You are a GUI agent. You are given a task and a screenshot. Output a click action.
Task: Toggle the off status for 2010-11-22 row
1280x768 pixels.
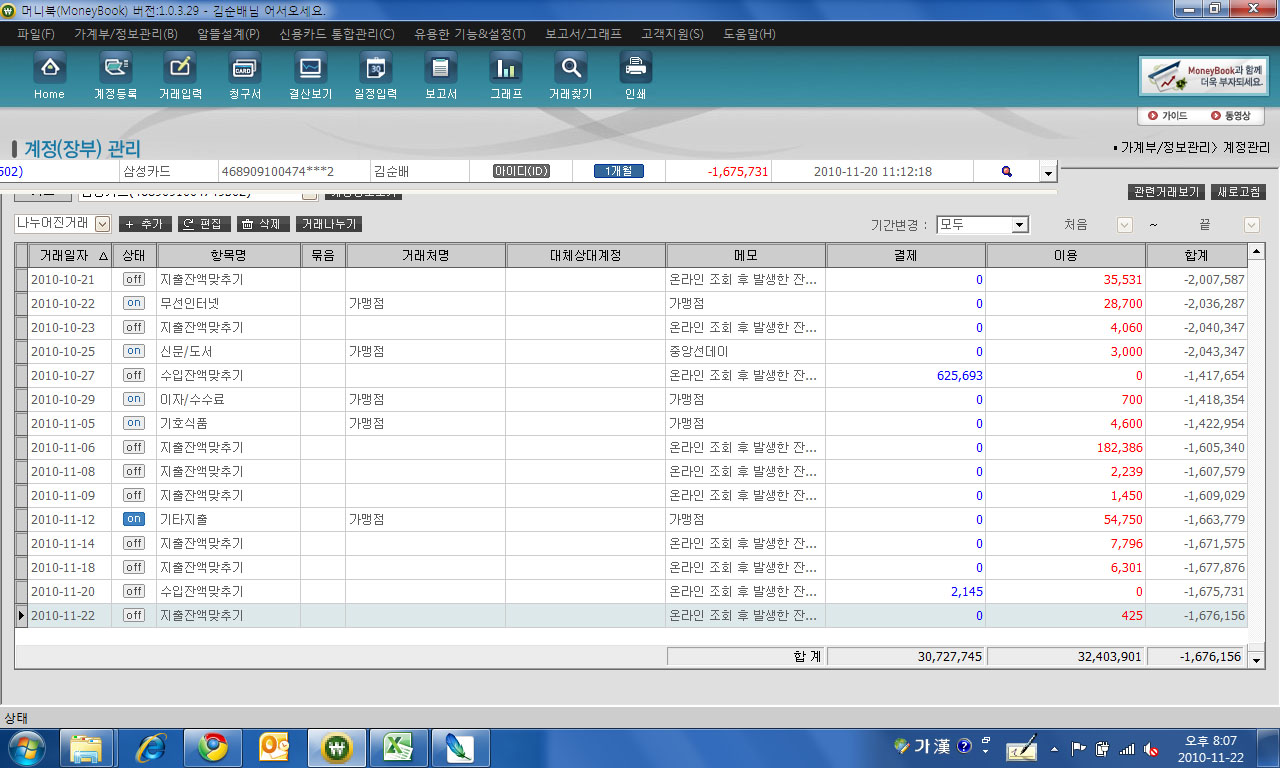pyautogui.click(x=133, y=615)
